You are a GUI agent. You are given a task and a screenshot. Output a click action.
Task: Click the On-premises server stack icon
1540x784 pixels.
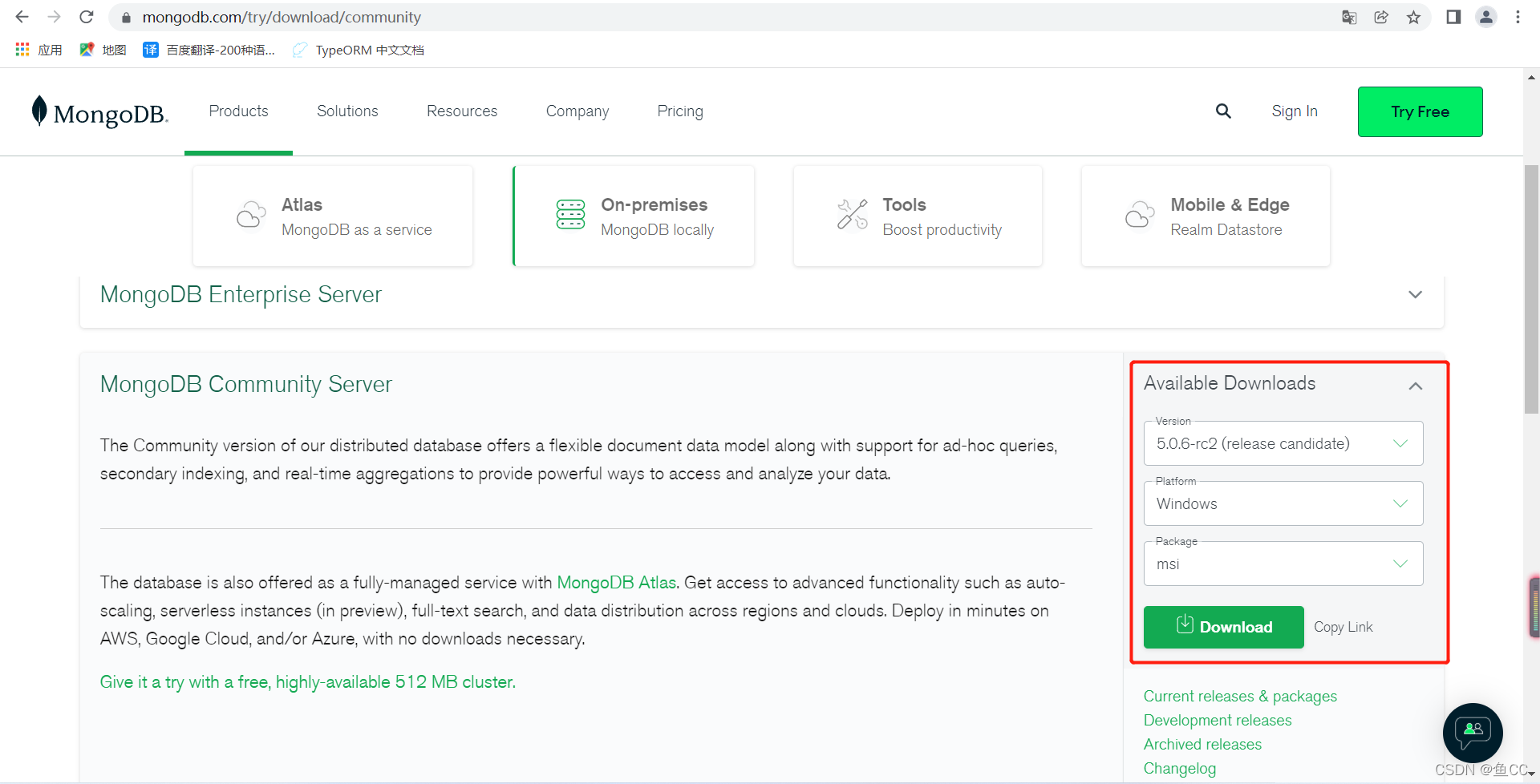(570, 215)
